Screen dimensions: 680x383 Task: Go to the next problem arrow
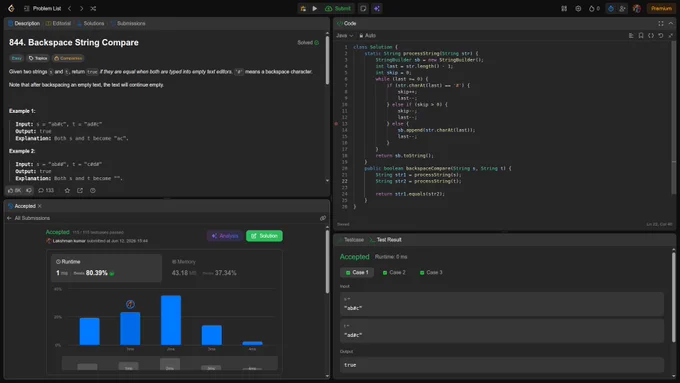[81, 8]
